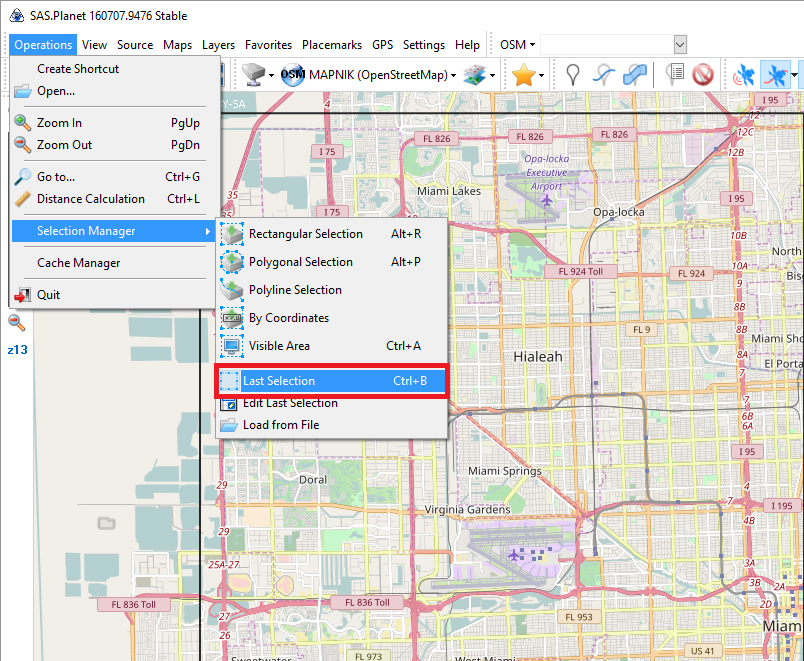
Task: Choose Visible Area selection option
Action: [x=331, y=346]
